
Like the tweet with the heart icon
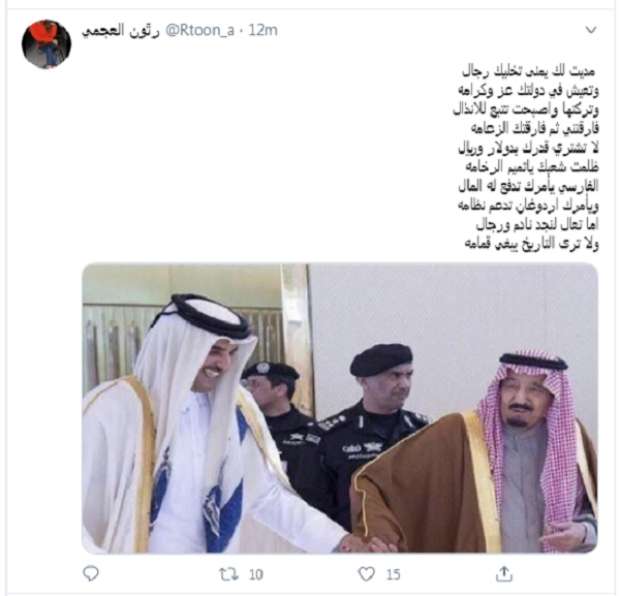click(x=366, y=574)
